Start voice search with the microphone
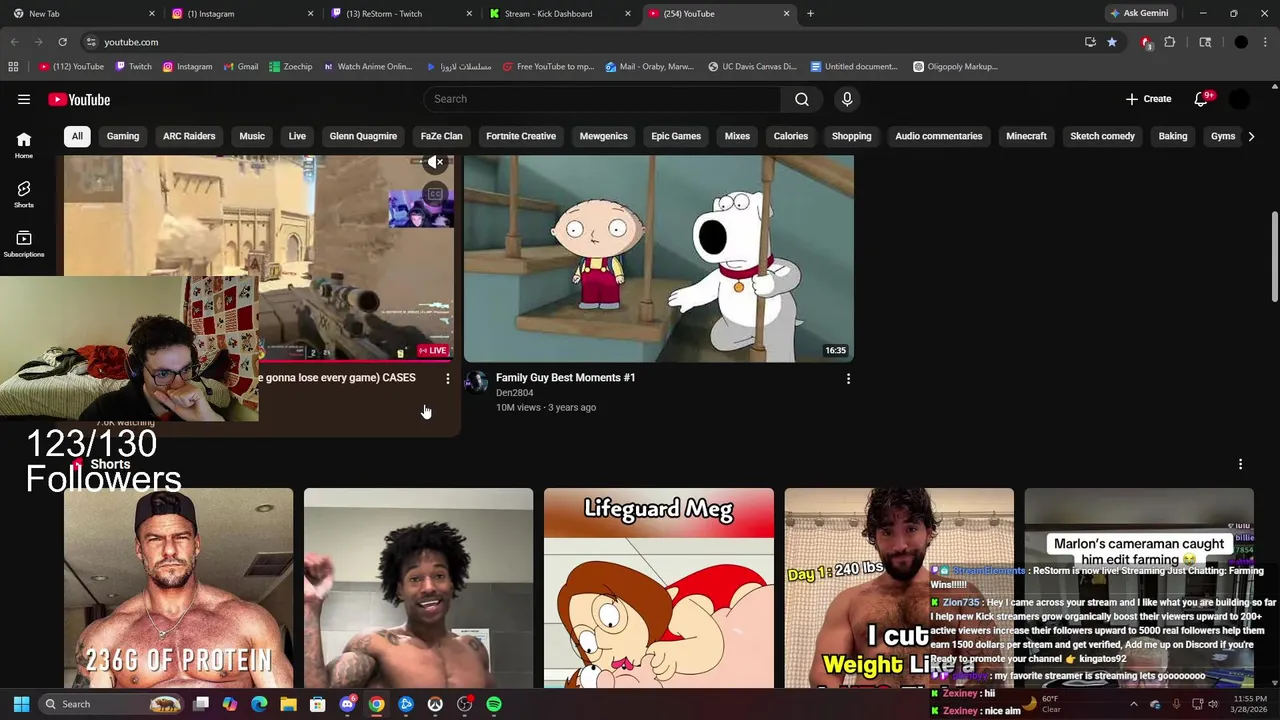 click(847, 99)
